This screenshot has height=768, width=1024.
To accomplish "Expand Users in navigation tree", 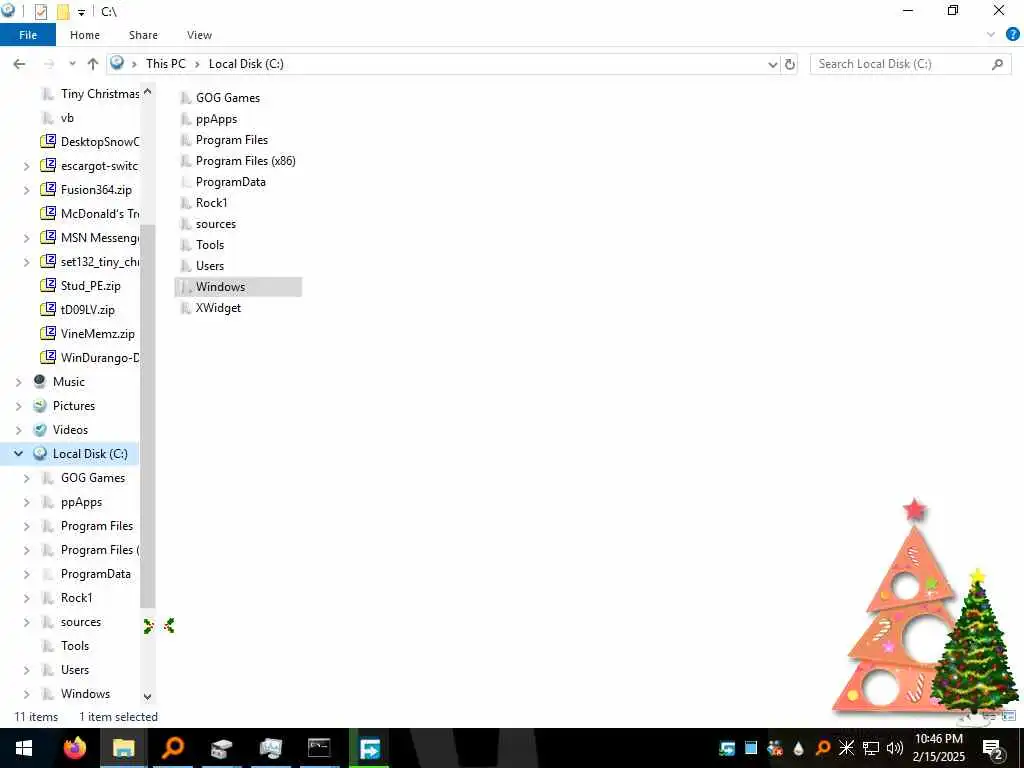I will tap(27, 671).
